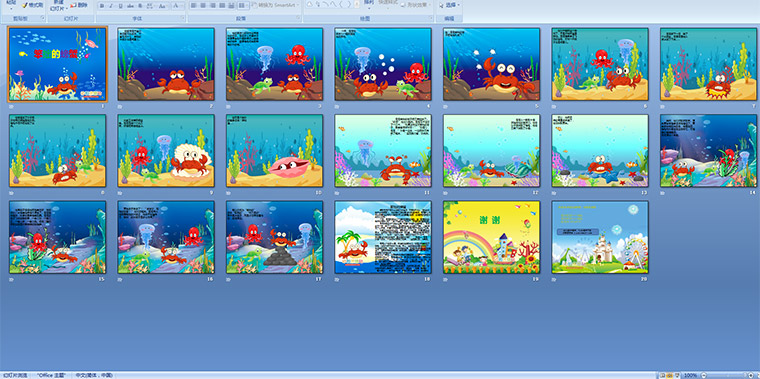Apply italic formatting from the font group
The width and height of the screenshot is (760, 379).
tap(111, 6)
